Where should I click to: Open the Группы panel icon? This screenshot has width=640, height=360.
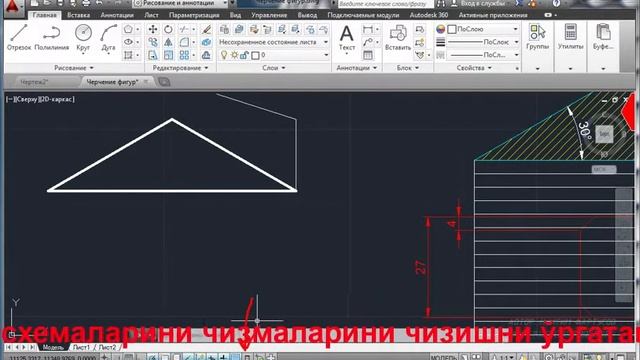pyautogui.click(x=537, y=37)
